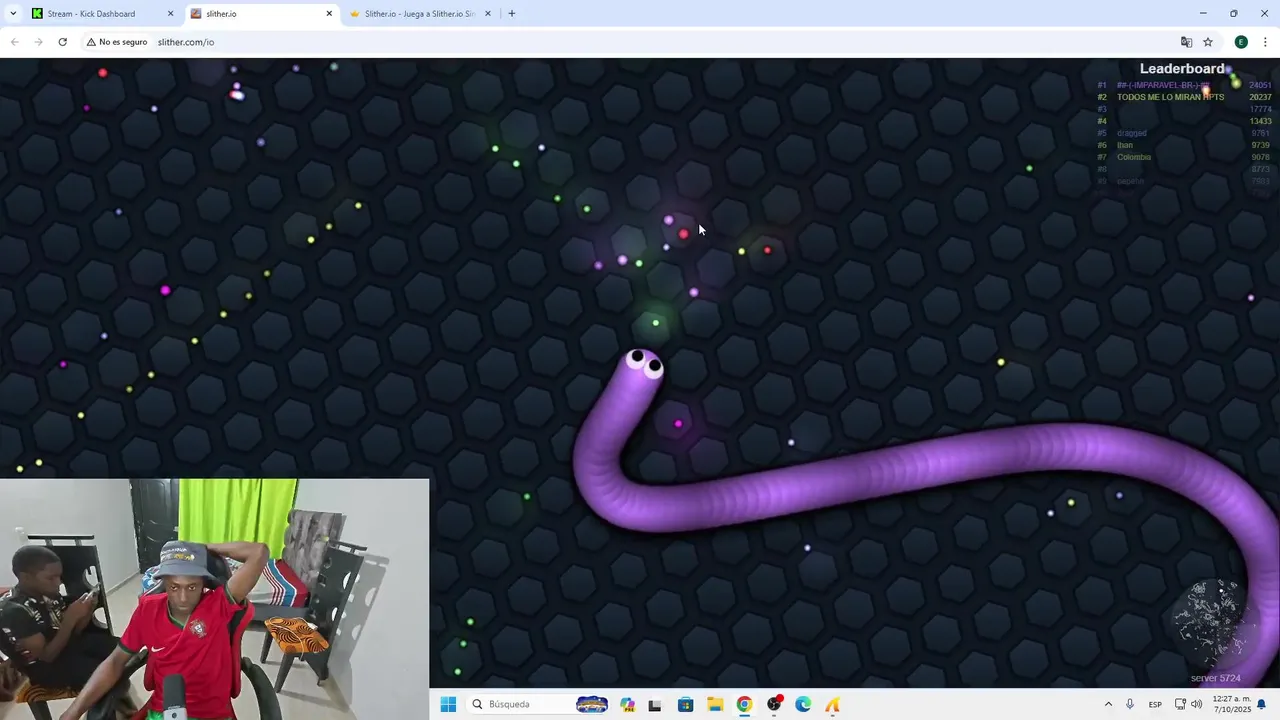Expand the tab search dropdown arrow
The height and width of the screenshot is (720, 1280).
pos(13,14)
